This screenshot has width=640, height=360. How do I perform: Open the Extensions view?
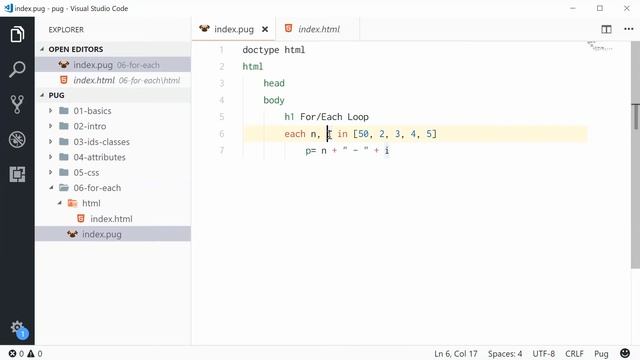pyautogui.click(x=17, y=174)
